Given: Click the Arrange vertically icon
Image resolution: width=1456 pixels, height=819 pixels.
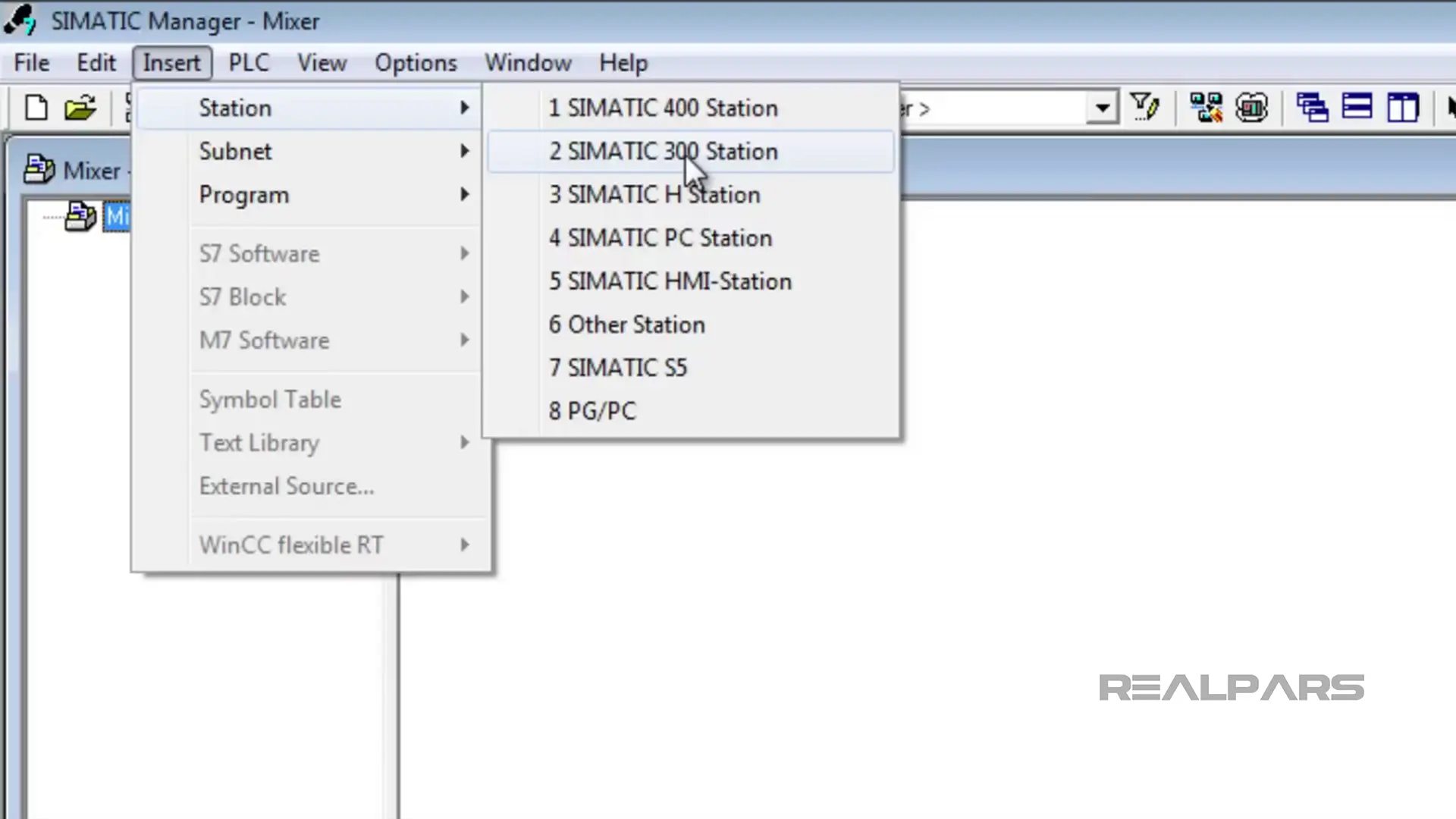Looking at the screenshot, I should click(1403, 108).
